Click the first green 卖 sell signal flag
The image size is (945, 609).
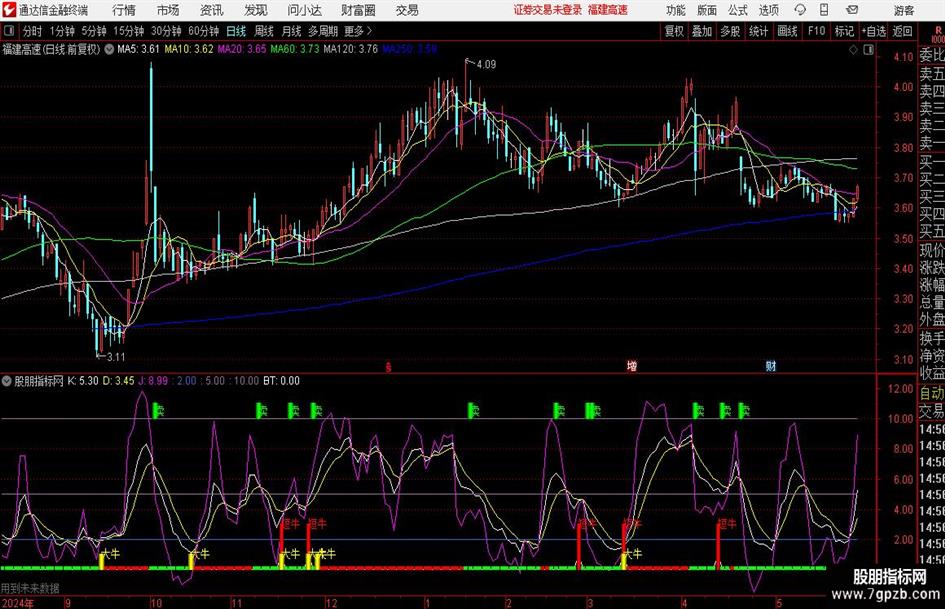point(157,409)
